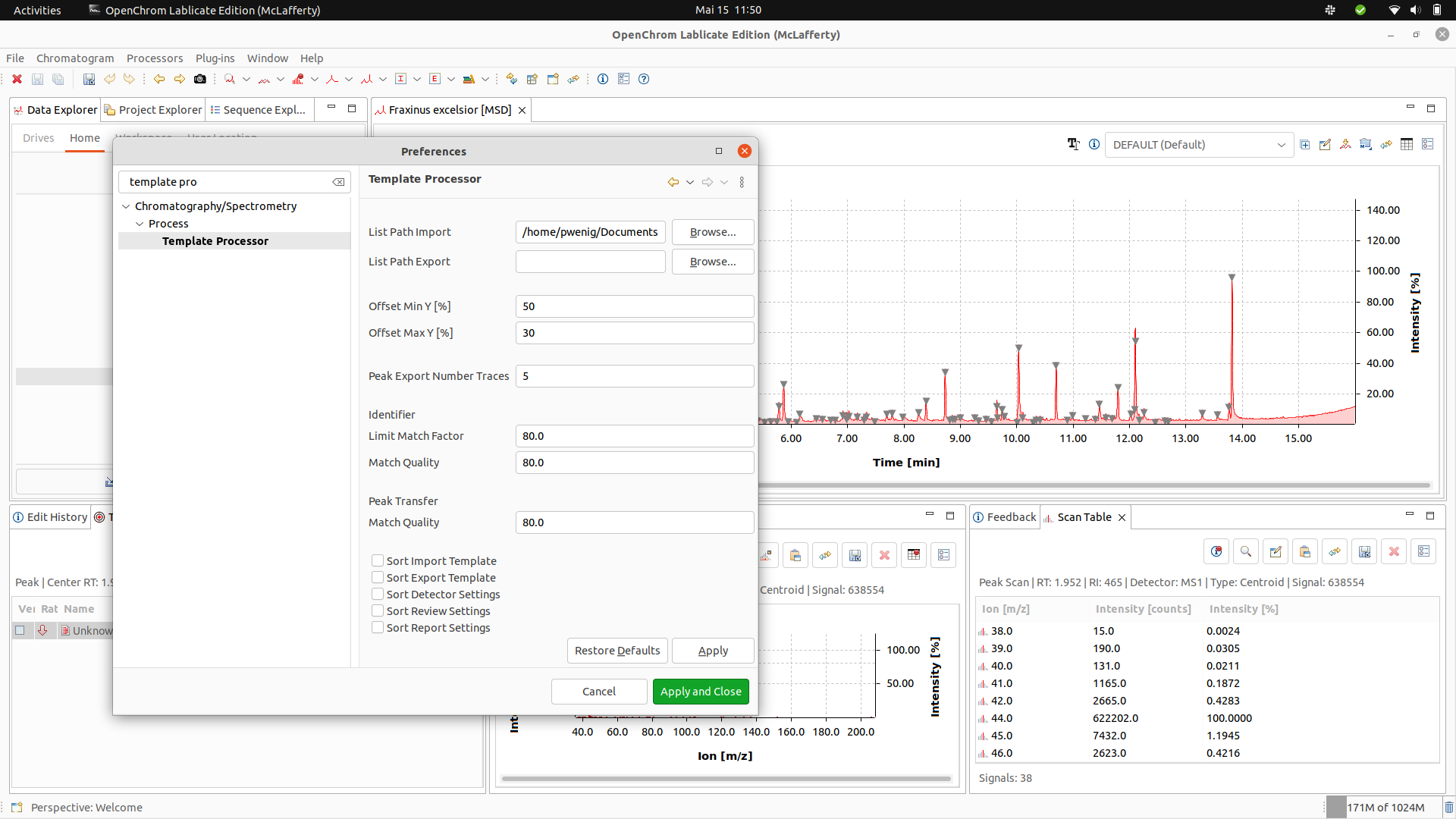The width and height of the screenshot is (1456, 819).
Task: Check the Sort Detector Settings option
Action: click(x=377, y=594)
